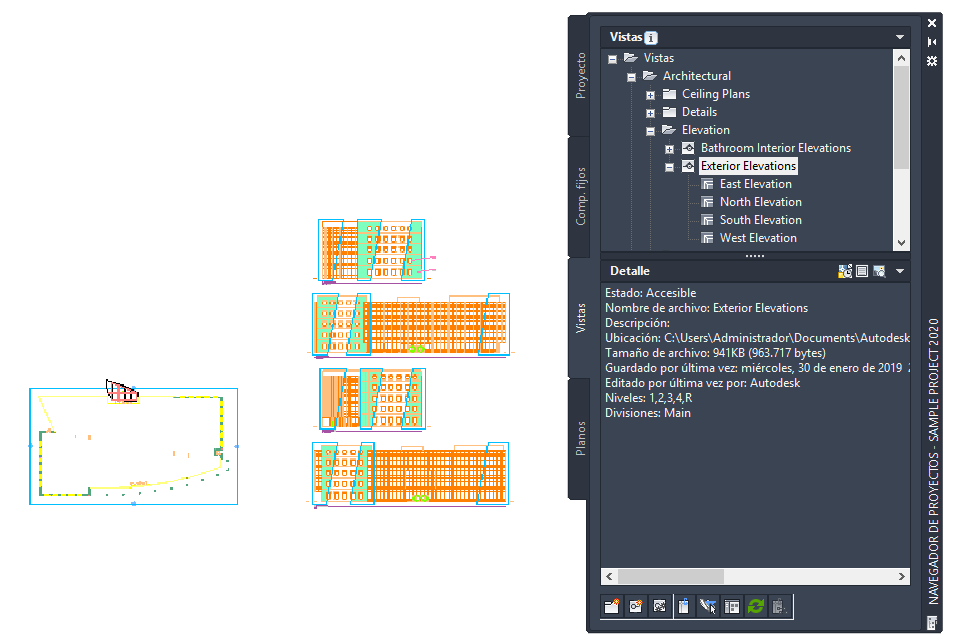955x644 pixels.
Task: Select West Elevation in the tree
Action: [758, 238]
